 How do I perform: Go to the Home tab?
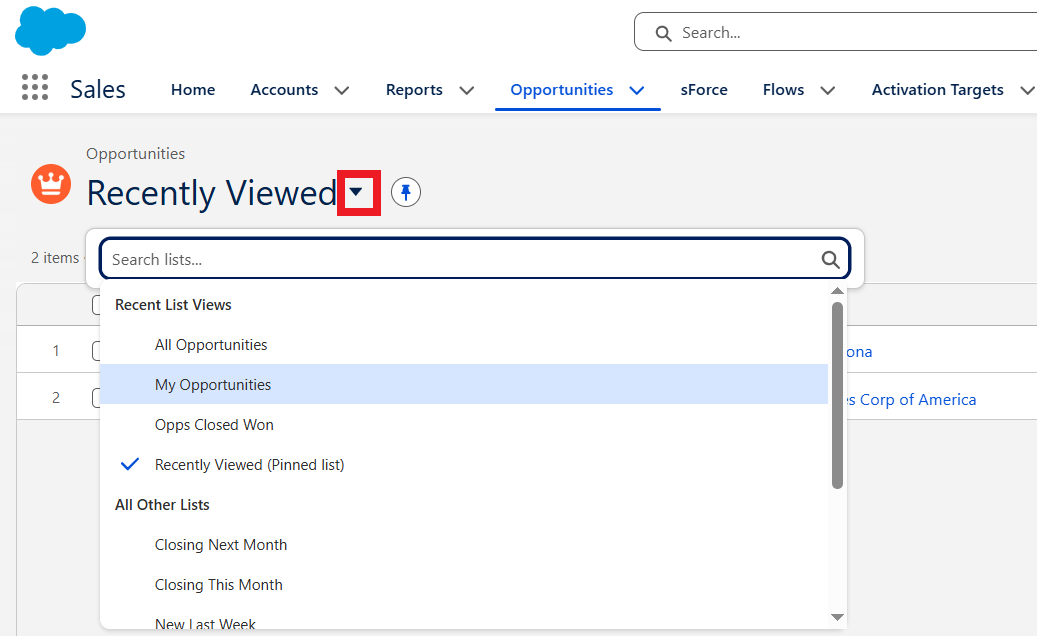point(193,89)
